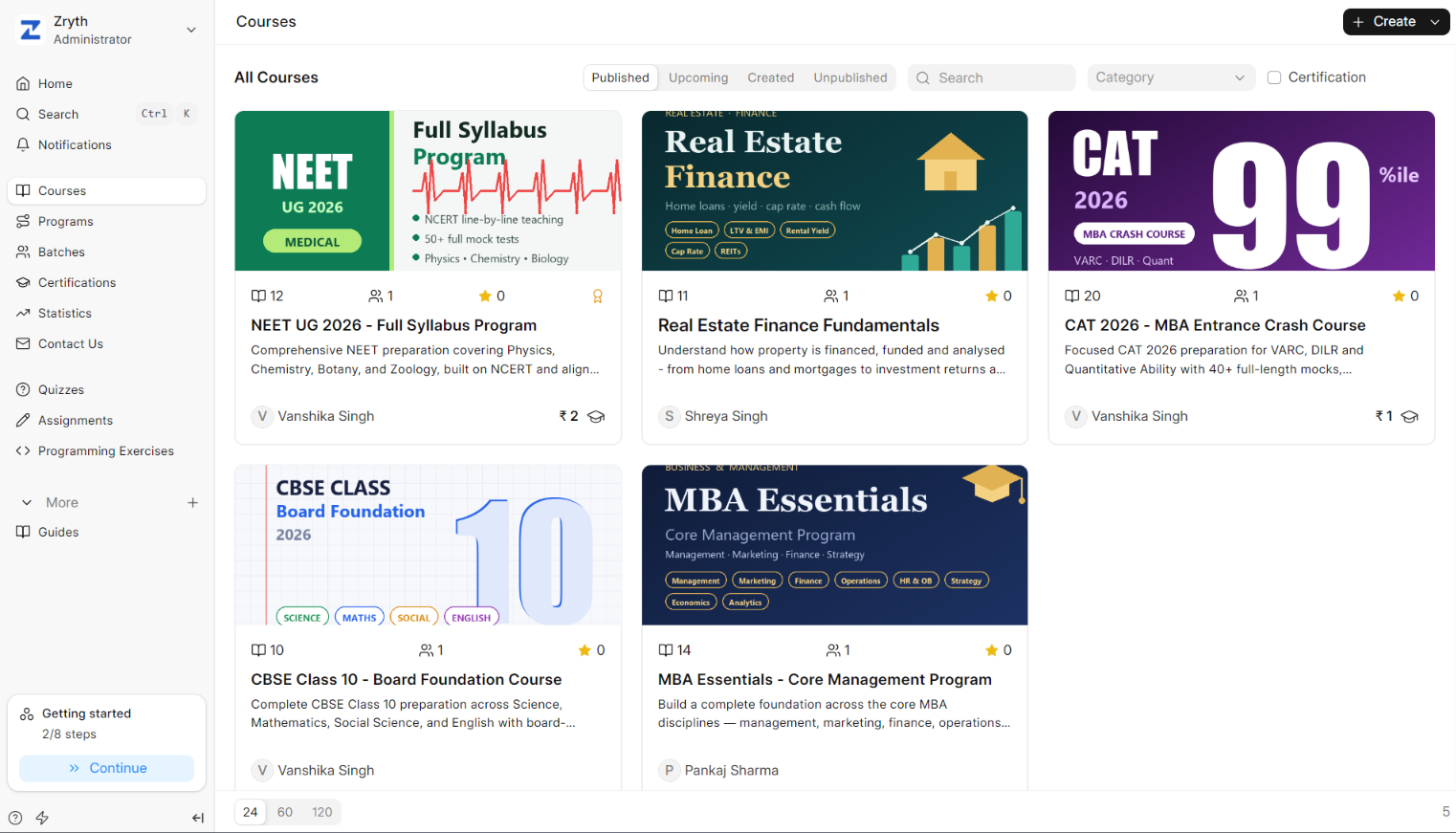Click the Guides book icon

pyautogui.click(x=23, y=532)
